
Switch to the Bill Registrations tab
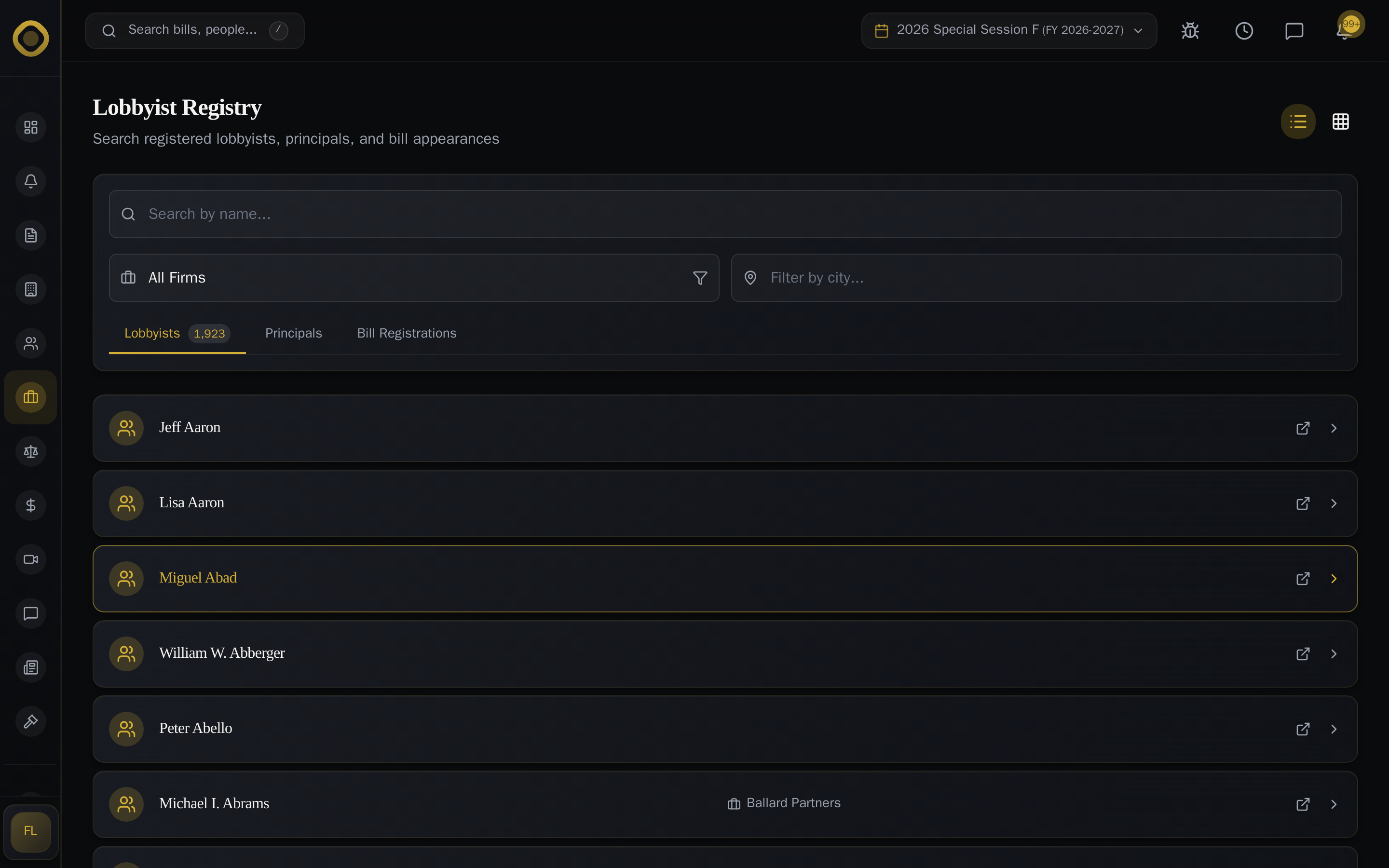407,334
